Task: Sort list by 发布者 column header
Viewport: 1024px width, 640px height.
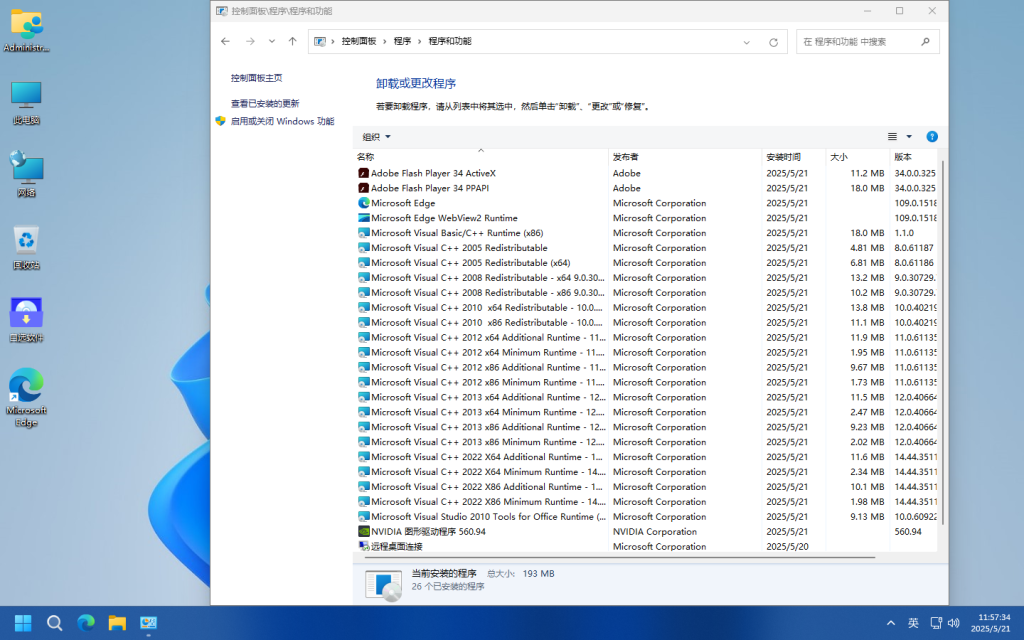Action: 685,157
